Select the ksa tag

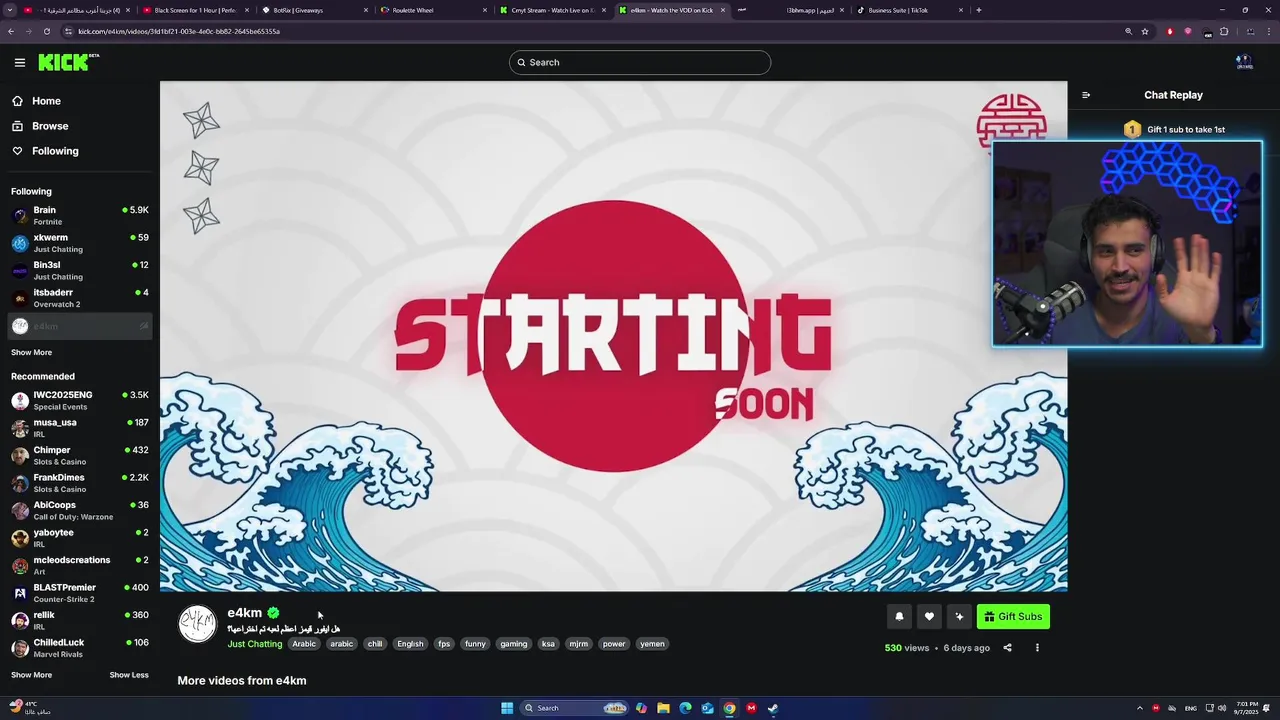548,644
